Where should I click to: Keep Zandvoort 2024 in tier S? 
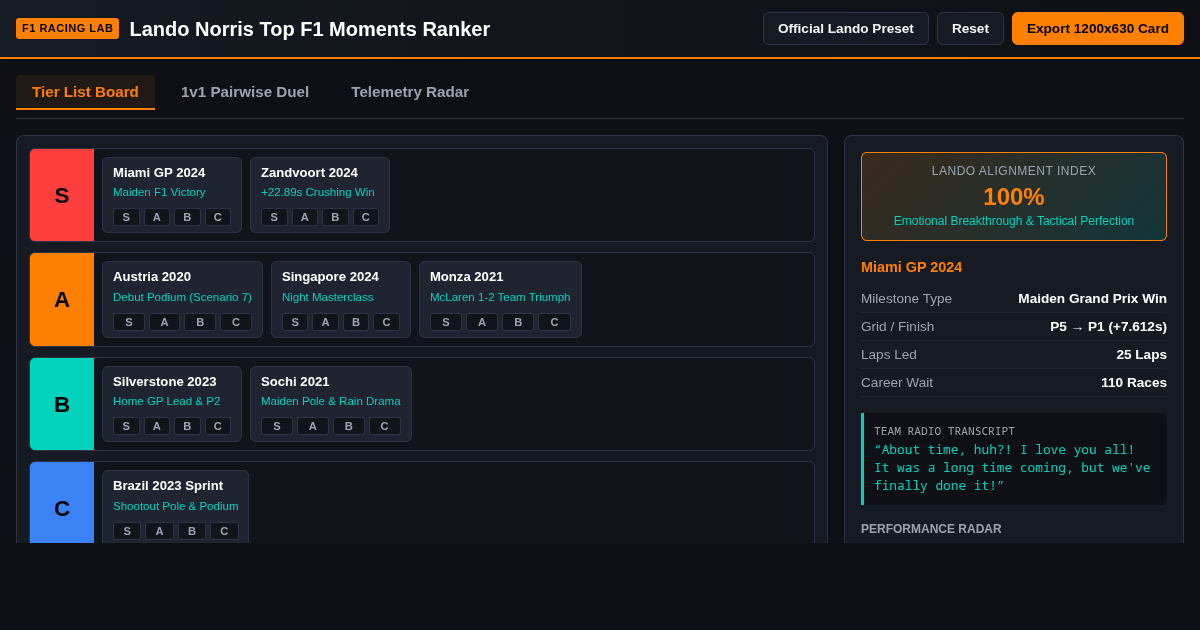tap(274, 217)
